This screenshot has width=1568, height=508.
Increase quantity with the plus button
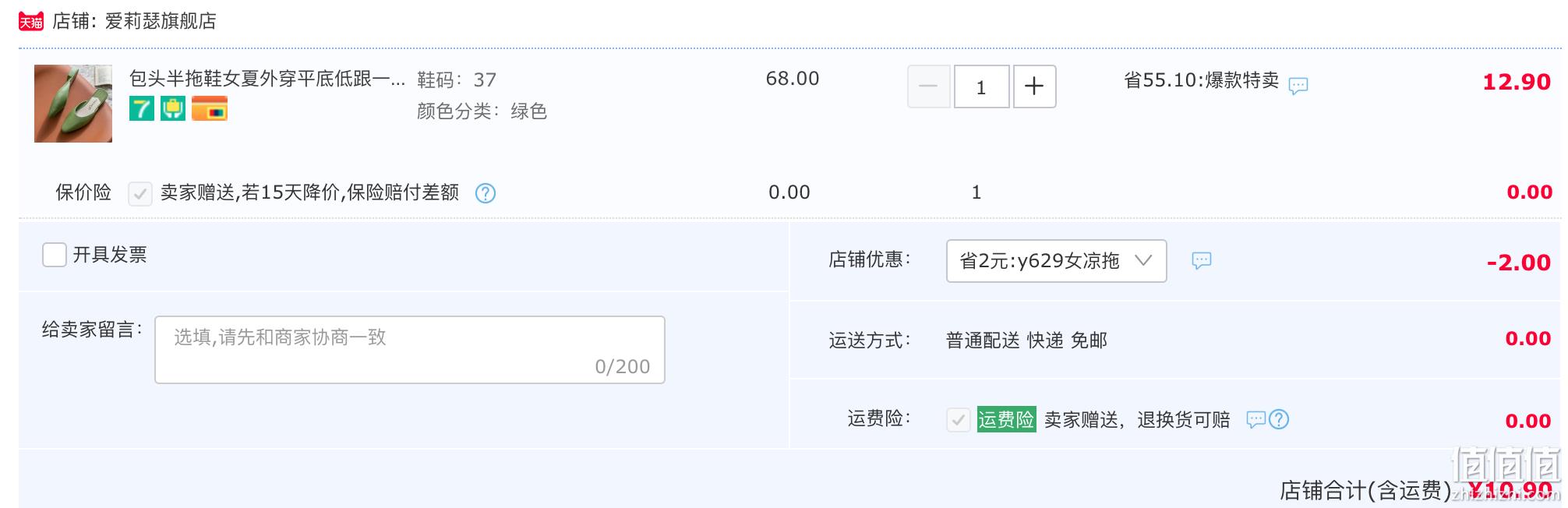1034,86
